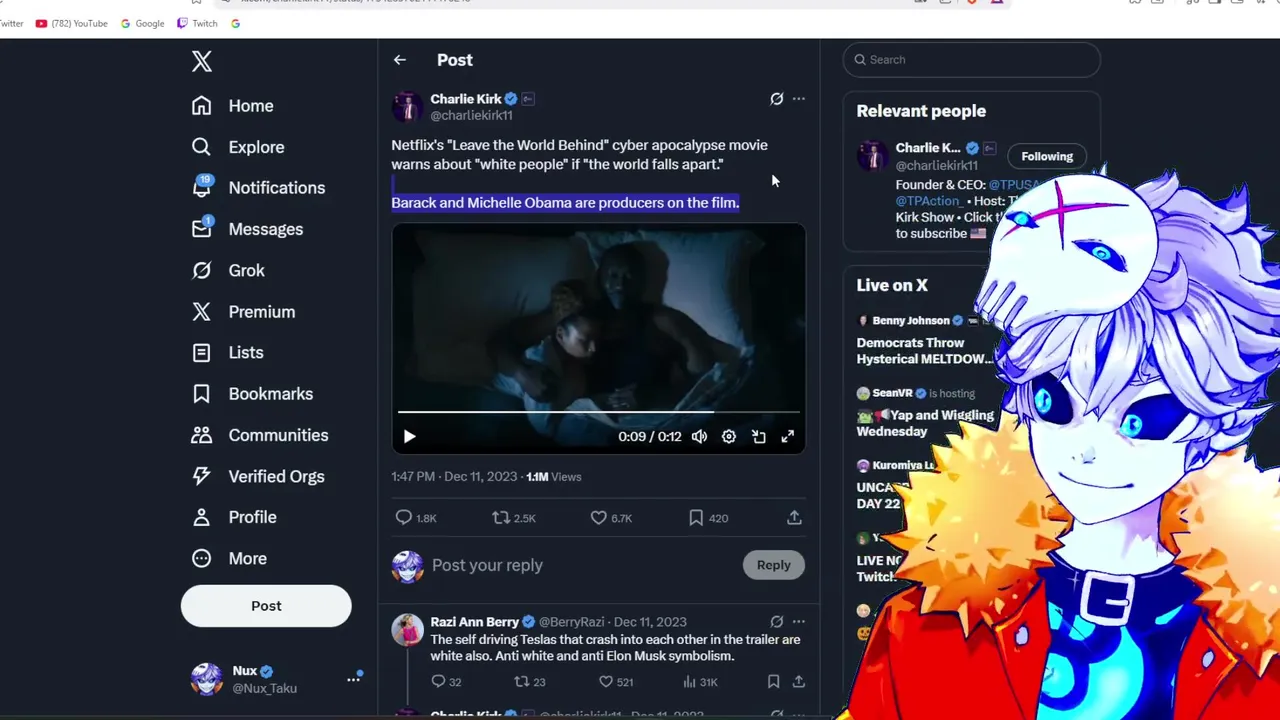Open the YouTube bookmark in browser bar
Image resolution: width=1280 pixels, height=720 pixels.
pos(71,23)
